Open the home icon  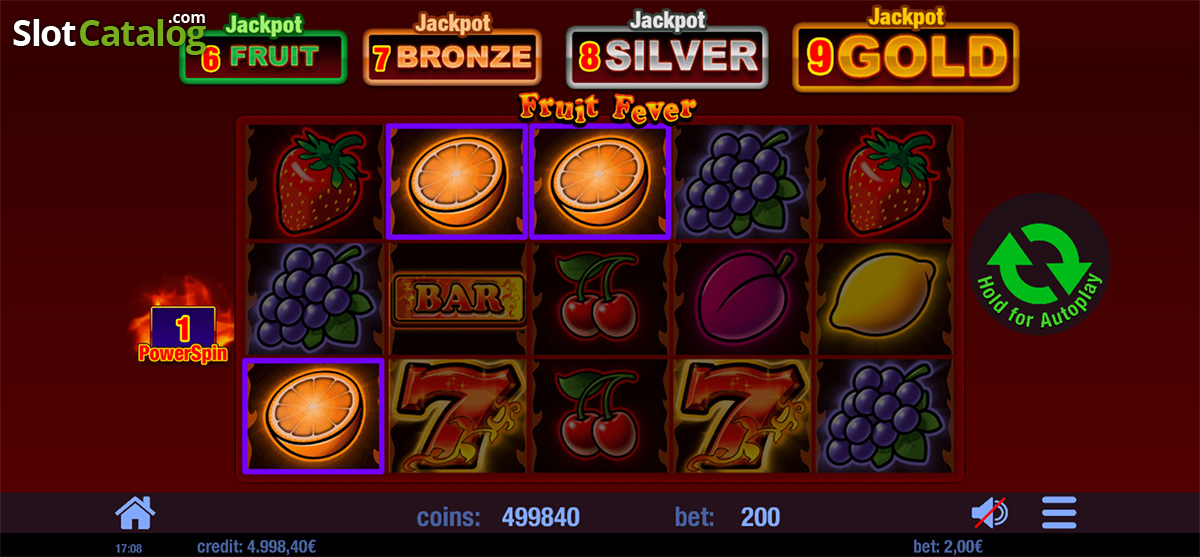click(135, 514)
